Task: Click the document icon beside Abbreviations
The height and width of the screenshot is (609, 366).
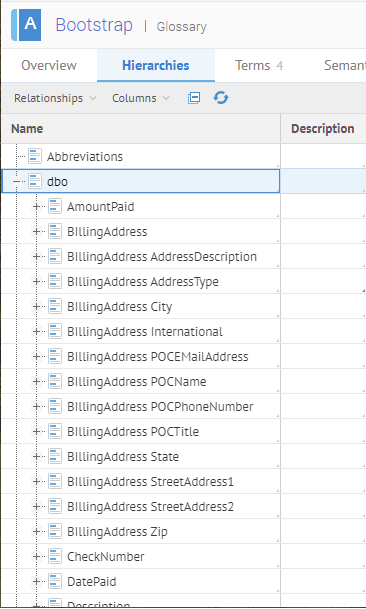Action: click(35, 157)
